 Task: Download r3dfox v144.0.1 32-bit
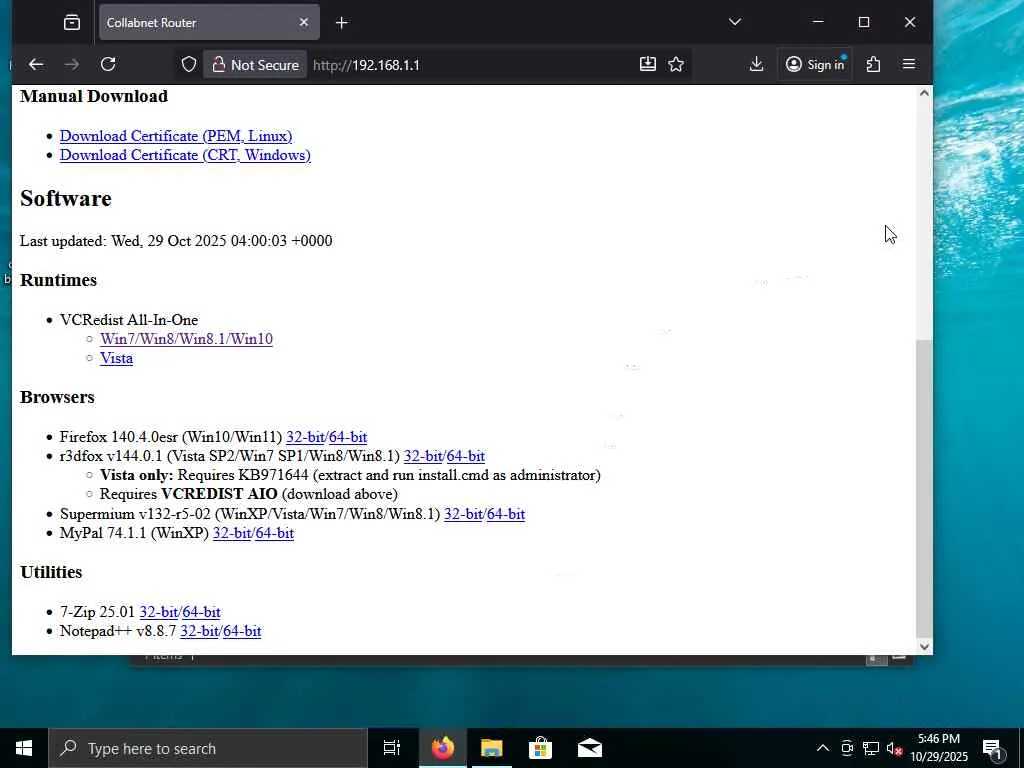[x=423, y=456]
